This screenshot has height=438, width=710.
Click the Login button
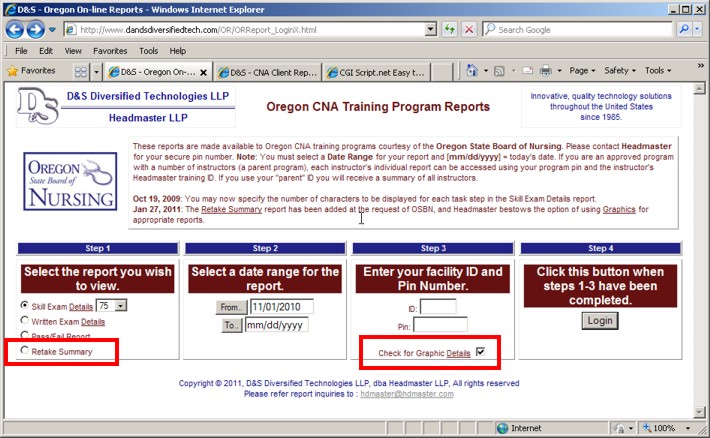[x=601, y=320]
